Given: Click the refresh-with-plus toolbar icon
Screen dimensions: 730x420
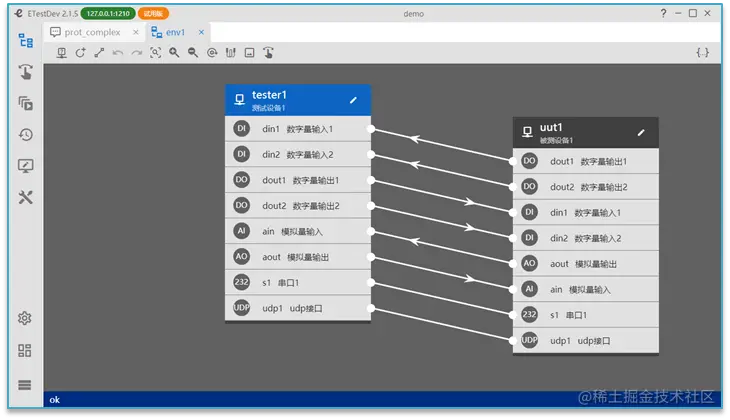Looking at the screenshot, I should 81,53.
